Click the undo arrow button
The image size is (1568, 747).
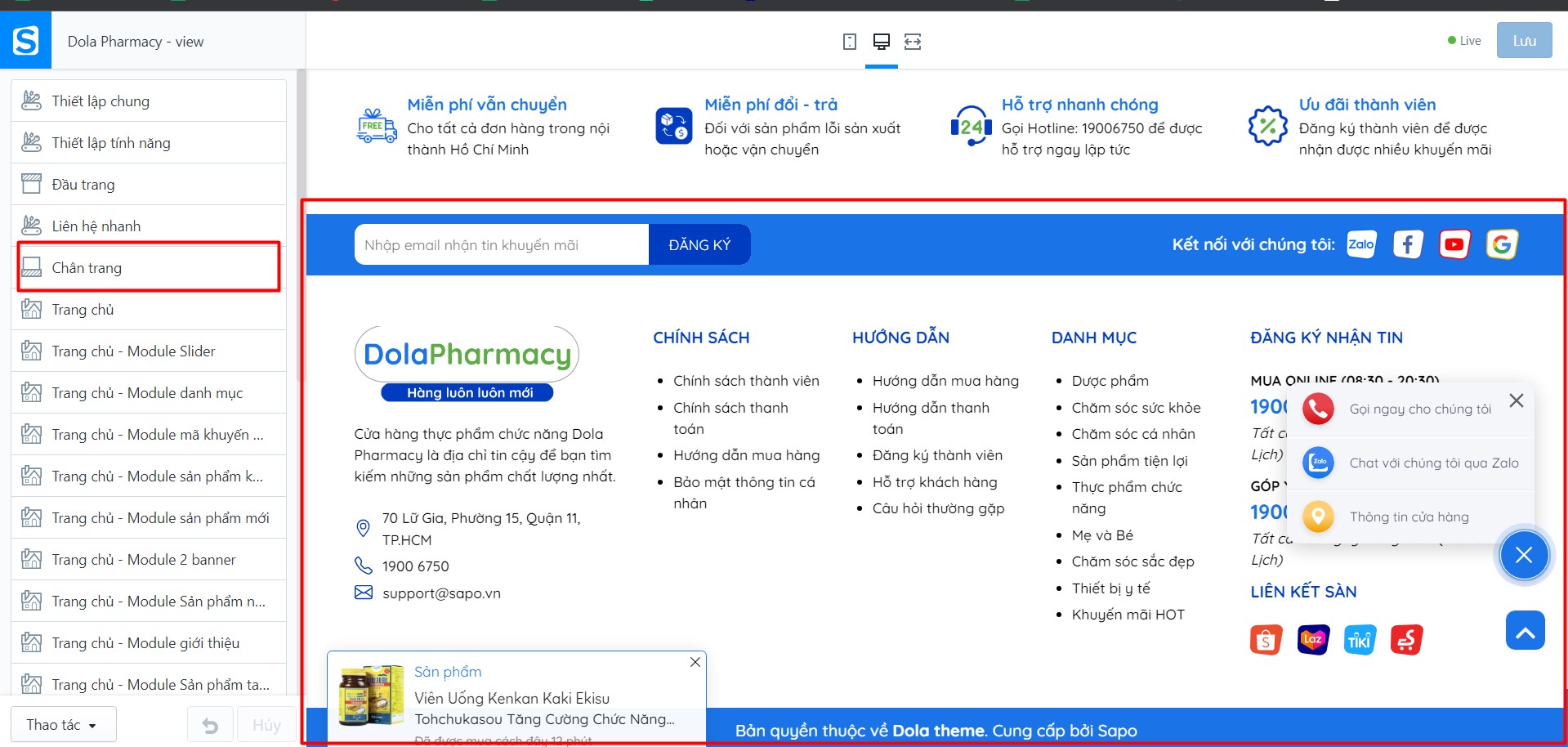tap(210, 725)
